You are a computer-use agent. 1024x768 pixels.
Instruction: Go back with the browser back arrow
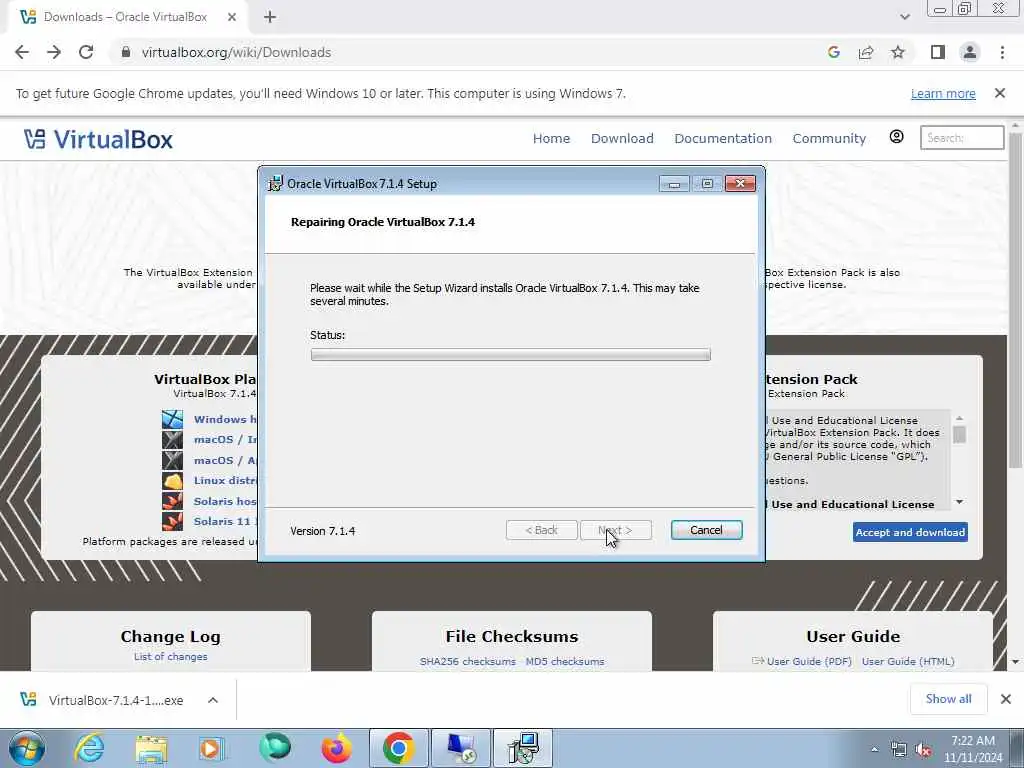(22, 52)
